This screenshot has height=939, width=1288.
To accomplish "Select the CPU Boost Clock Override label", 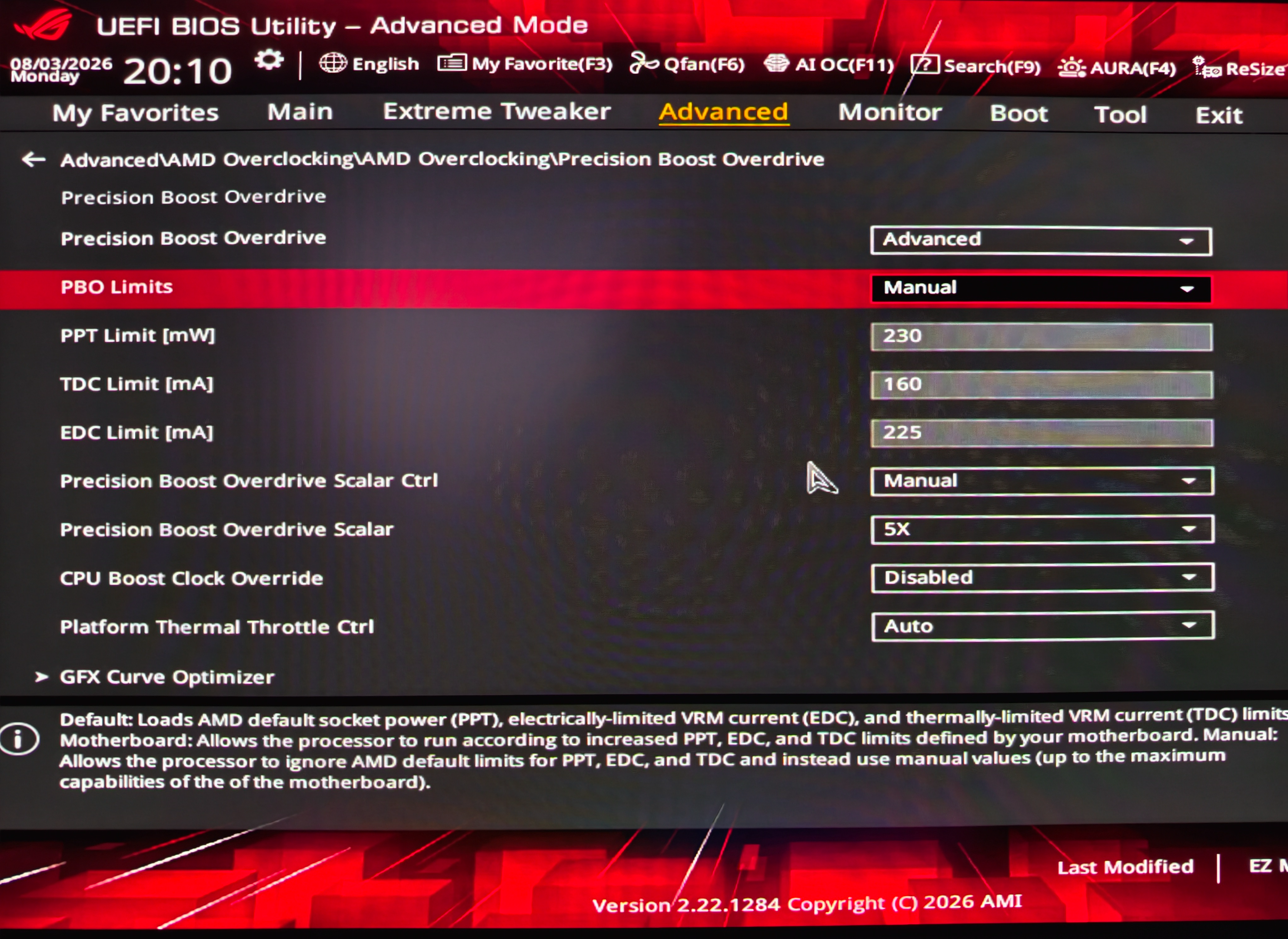I will (192, 578).
